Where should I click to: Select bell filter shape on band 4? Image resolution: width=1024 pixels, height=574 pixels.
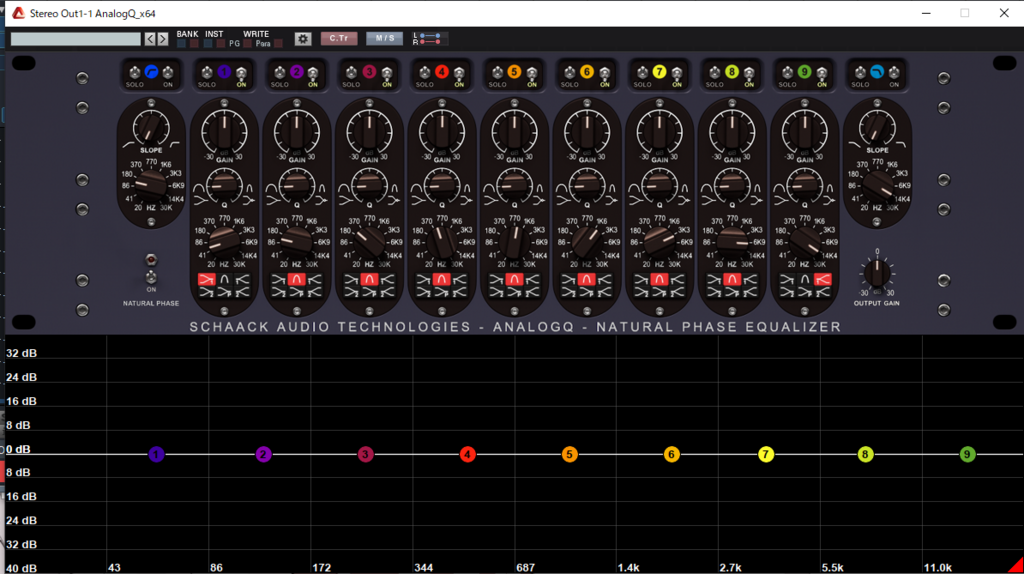pyautogui.click(x=441, y=280)
